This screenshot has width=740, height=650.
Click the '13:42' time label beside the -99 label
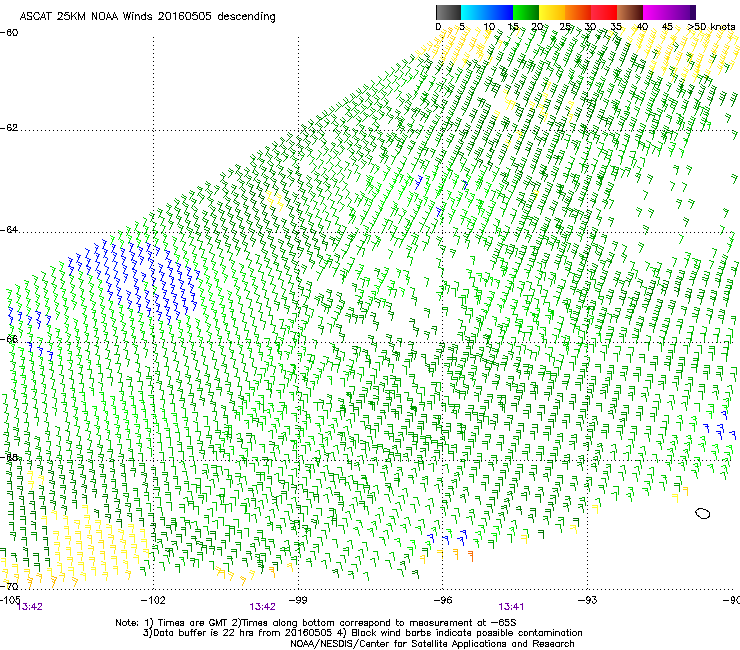(x=262, y=607)
